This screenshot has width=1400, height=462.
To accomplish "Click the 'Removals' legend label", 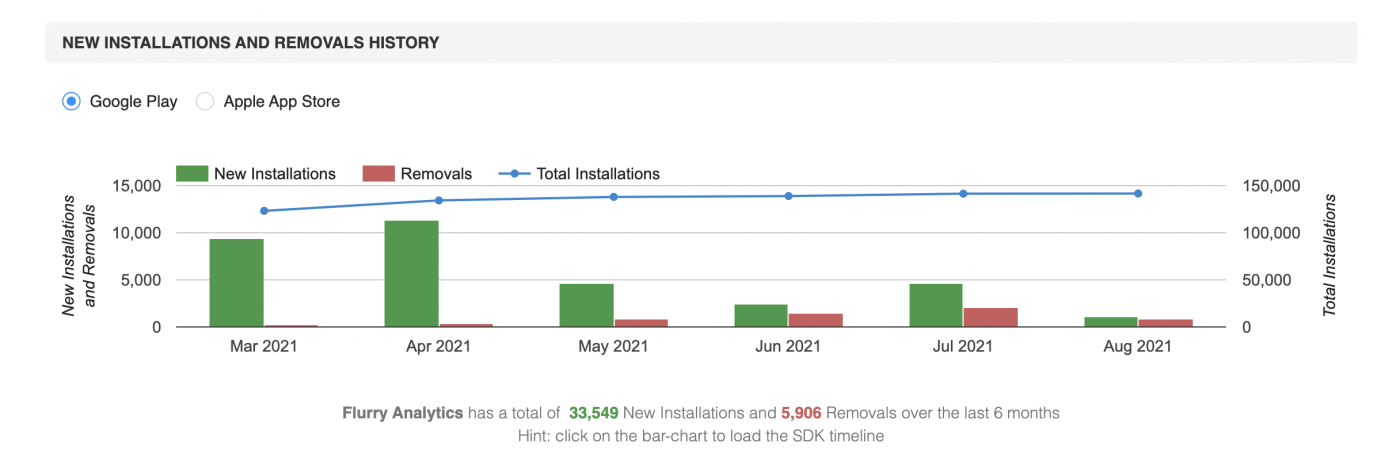I will pos(436,174).
